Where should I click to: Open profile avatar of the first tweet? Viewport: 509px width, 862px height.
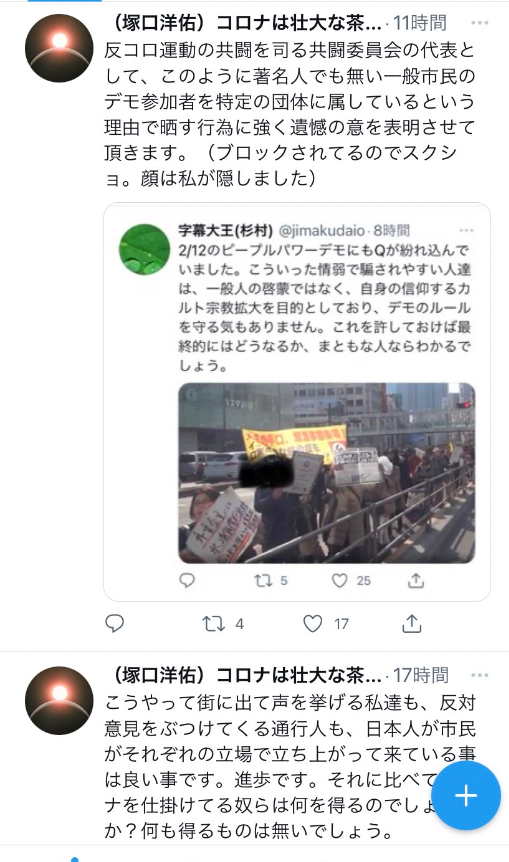59,48
